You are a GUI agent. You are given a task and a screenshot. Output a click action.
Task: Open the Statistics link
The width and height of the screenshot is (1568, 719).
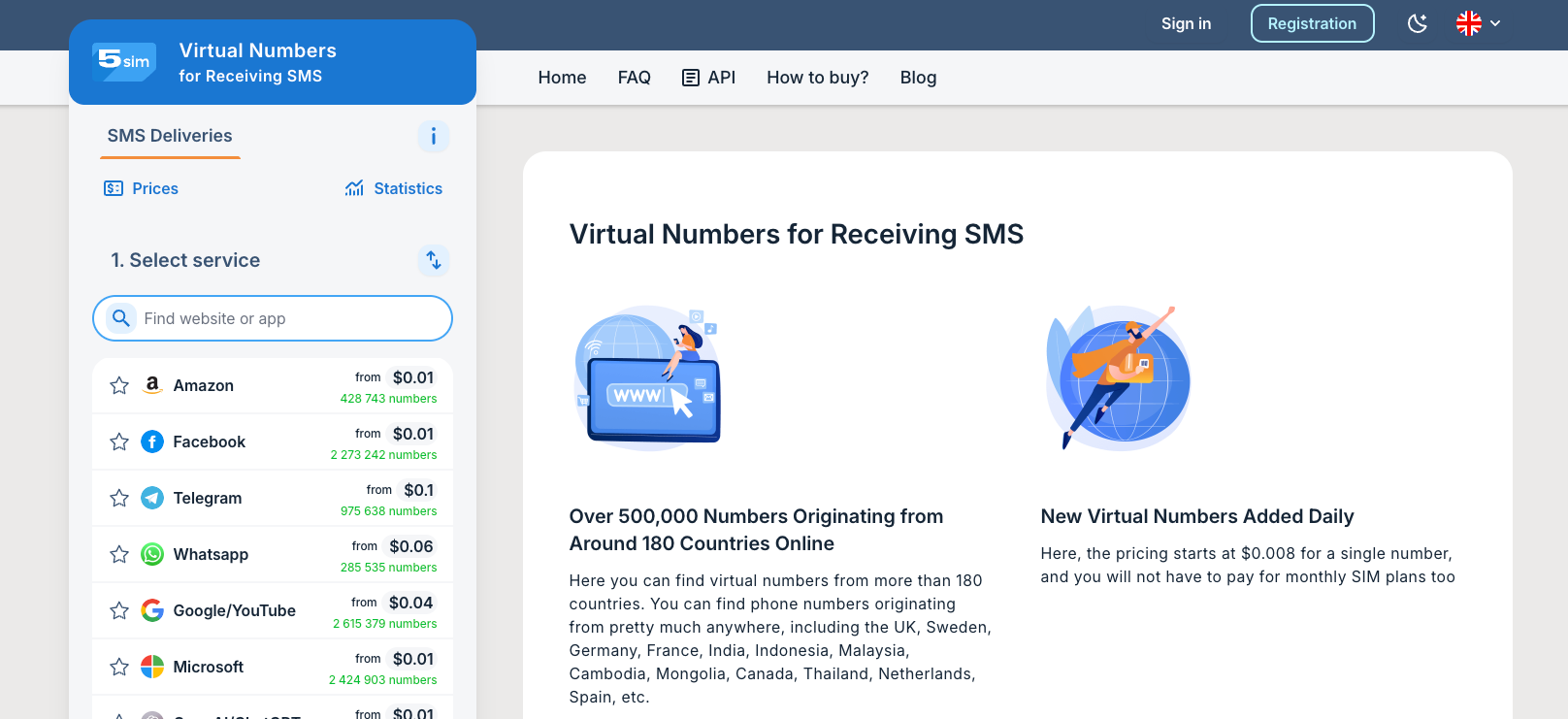(x=394, y=188)
